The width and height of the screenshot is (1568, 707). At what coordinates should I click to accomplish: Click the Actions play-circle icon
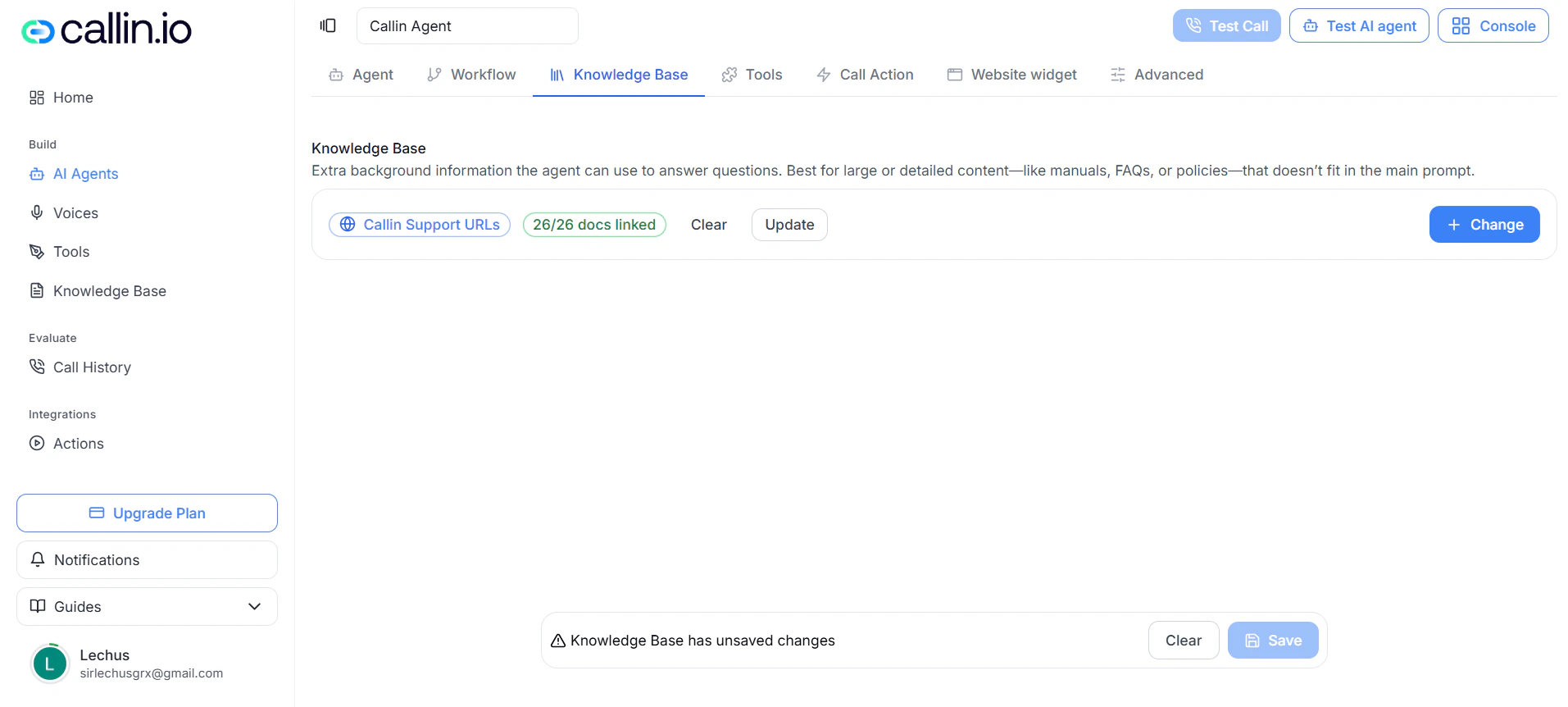37,443
